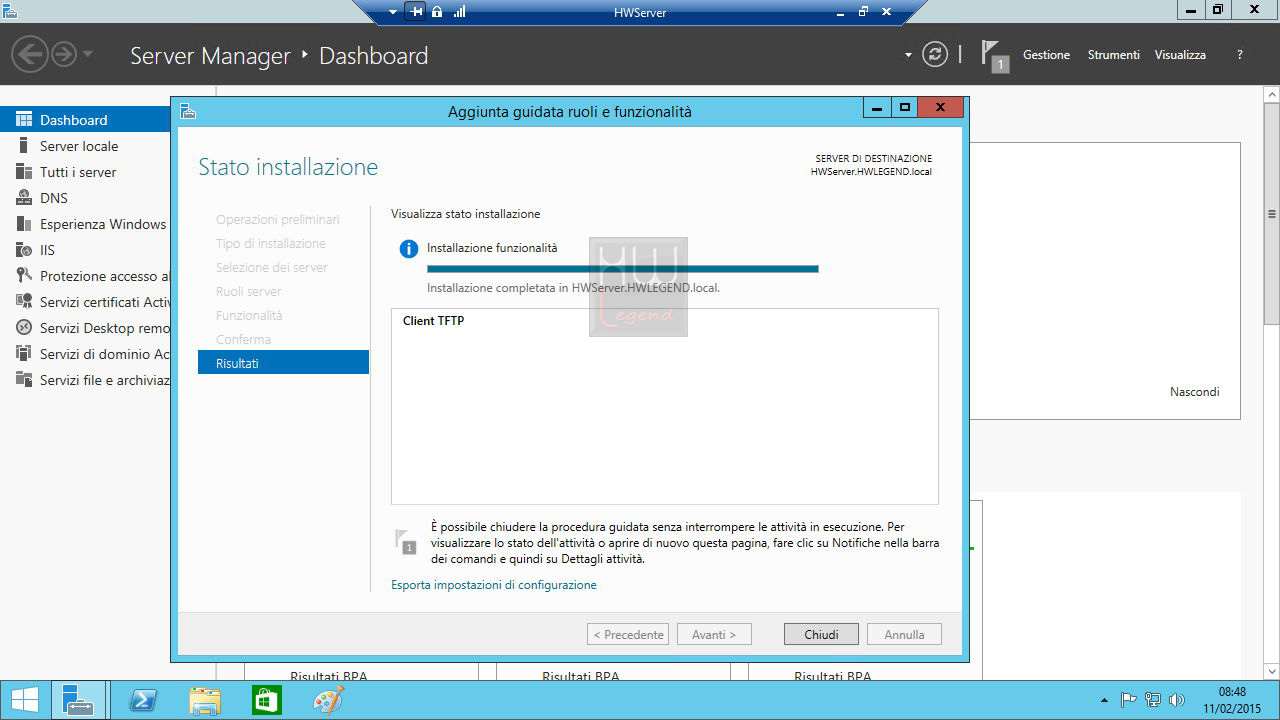
Task: Click the Client TFTP entry in results
Action: 433,321
